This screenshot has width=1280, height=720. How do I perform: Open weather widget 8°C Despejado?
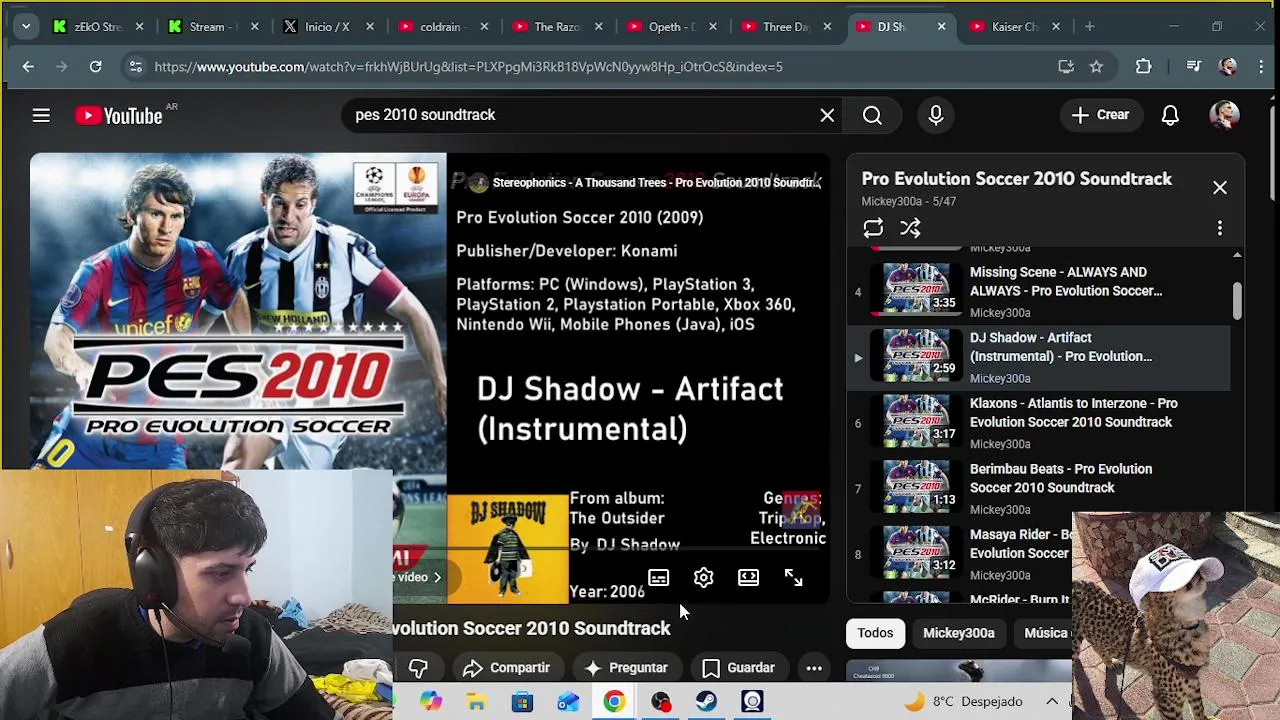point(964,702)
